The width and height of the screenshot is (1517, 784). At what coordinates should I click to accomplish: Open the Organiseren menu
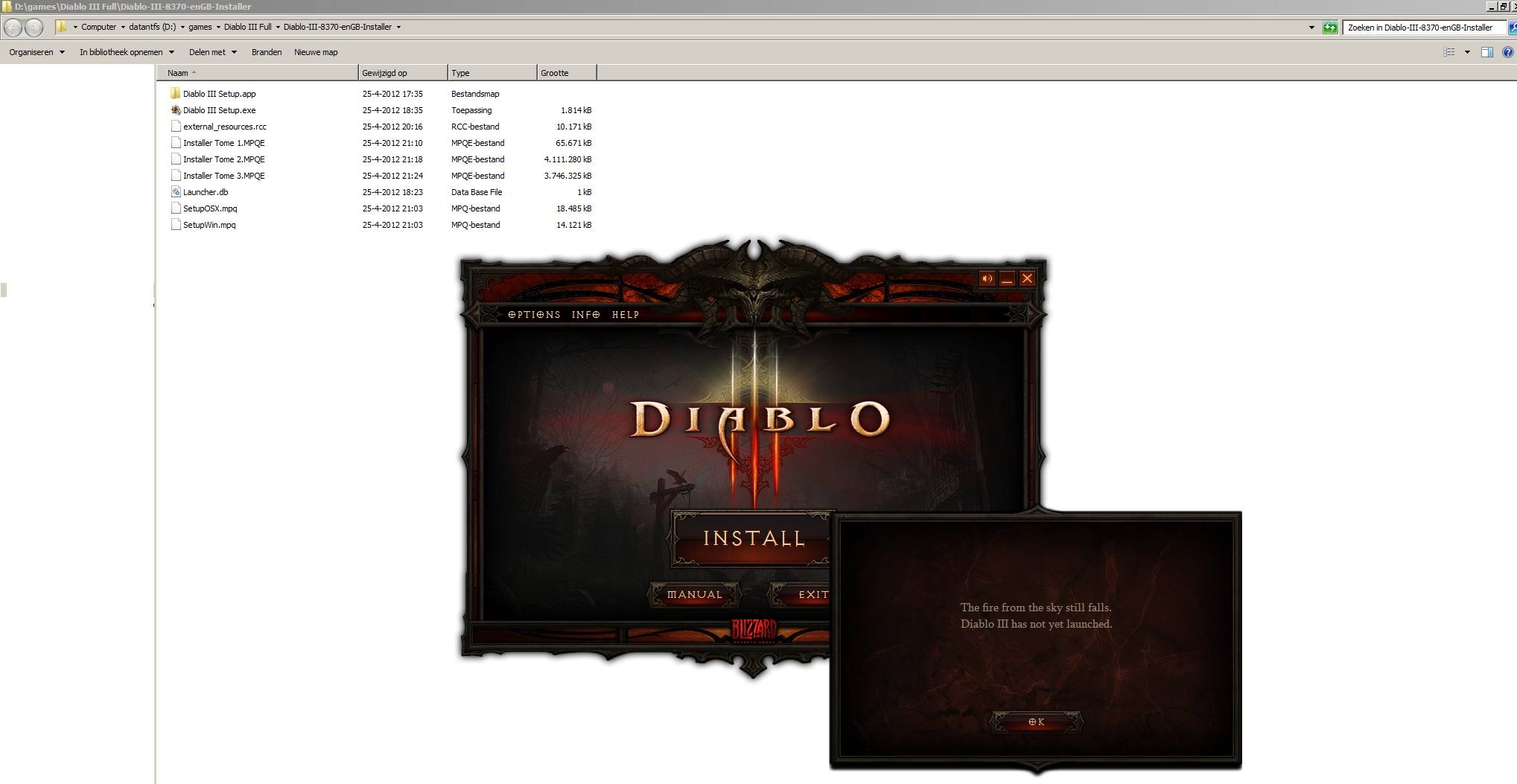[x=36, y=52]
